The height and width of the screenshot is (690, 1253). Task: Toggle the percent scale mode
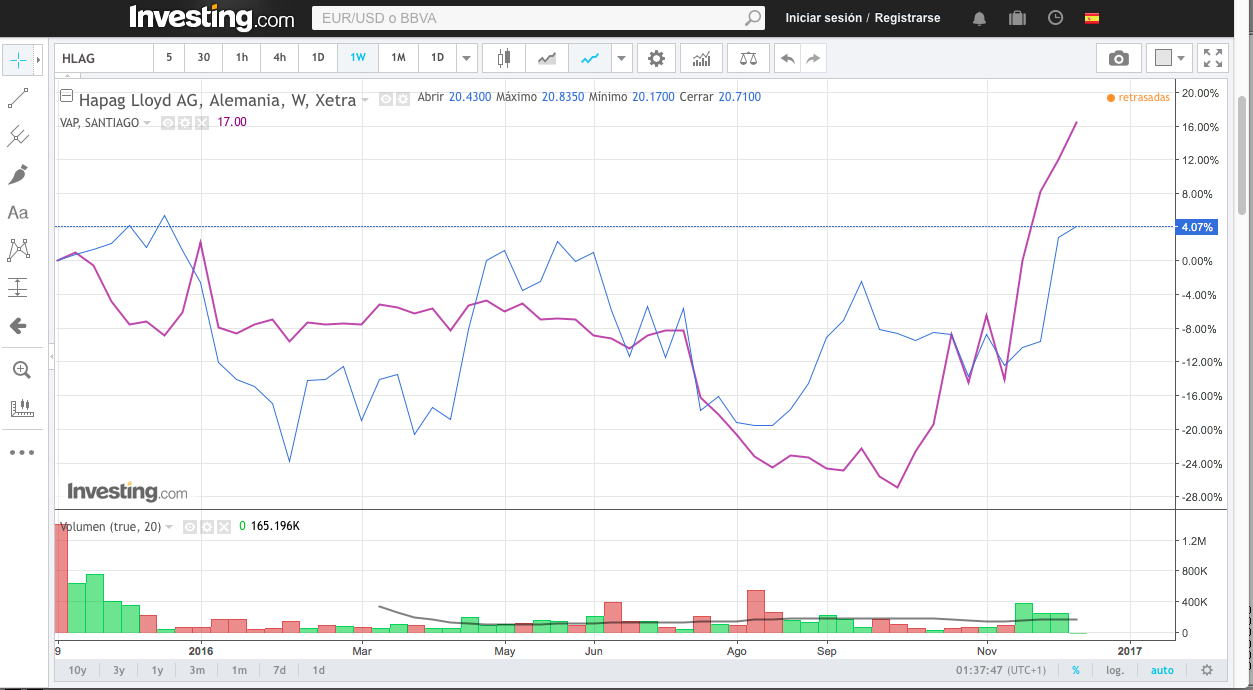coord(1076,670)
